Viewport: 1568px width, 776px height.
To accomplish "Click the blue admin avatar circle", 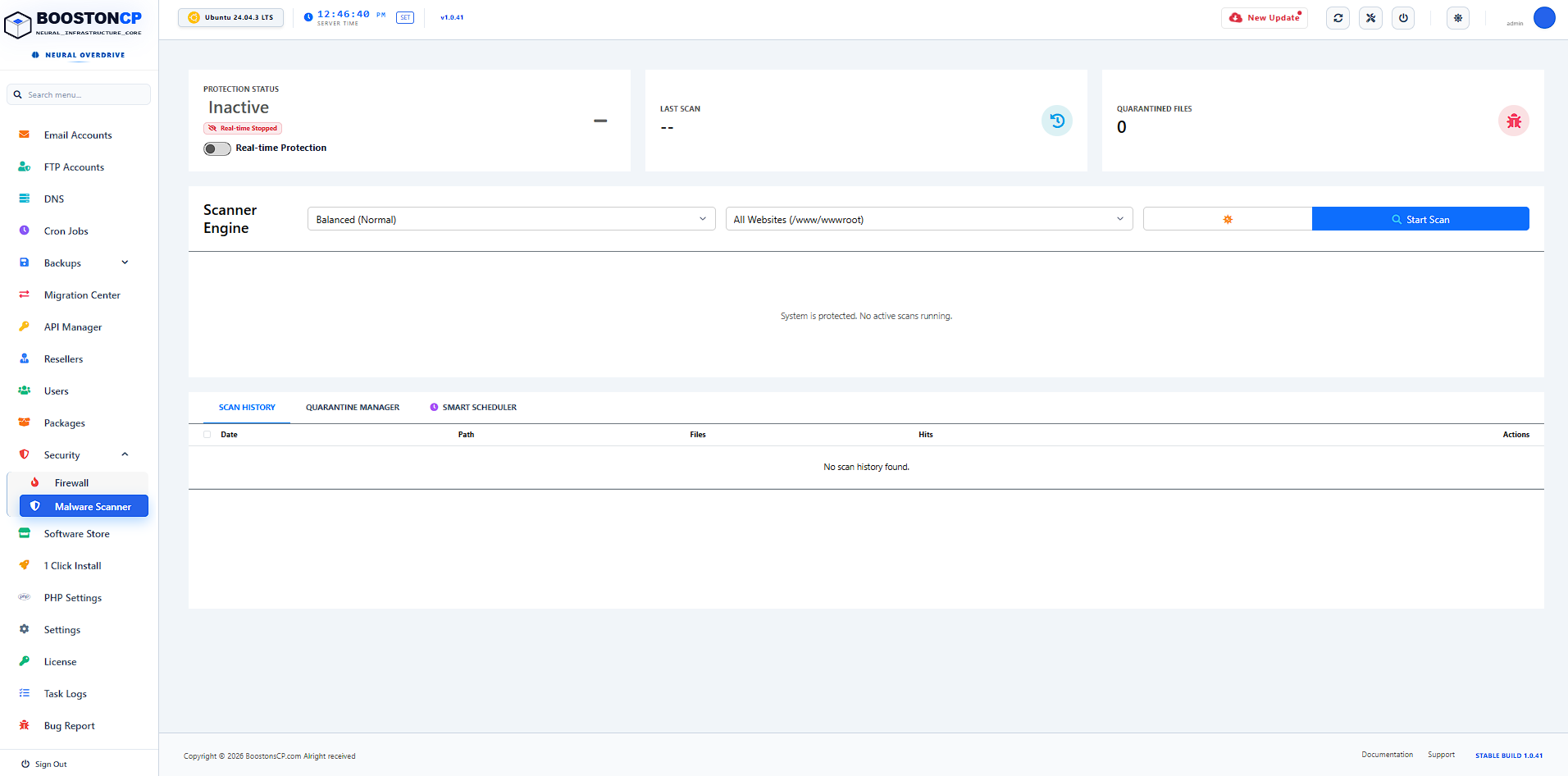I will (x=1544, y=18).
